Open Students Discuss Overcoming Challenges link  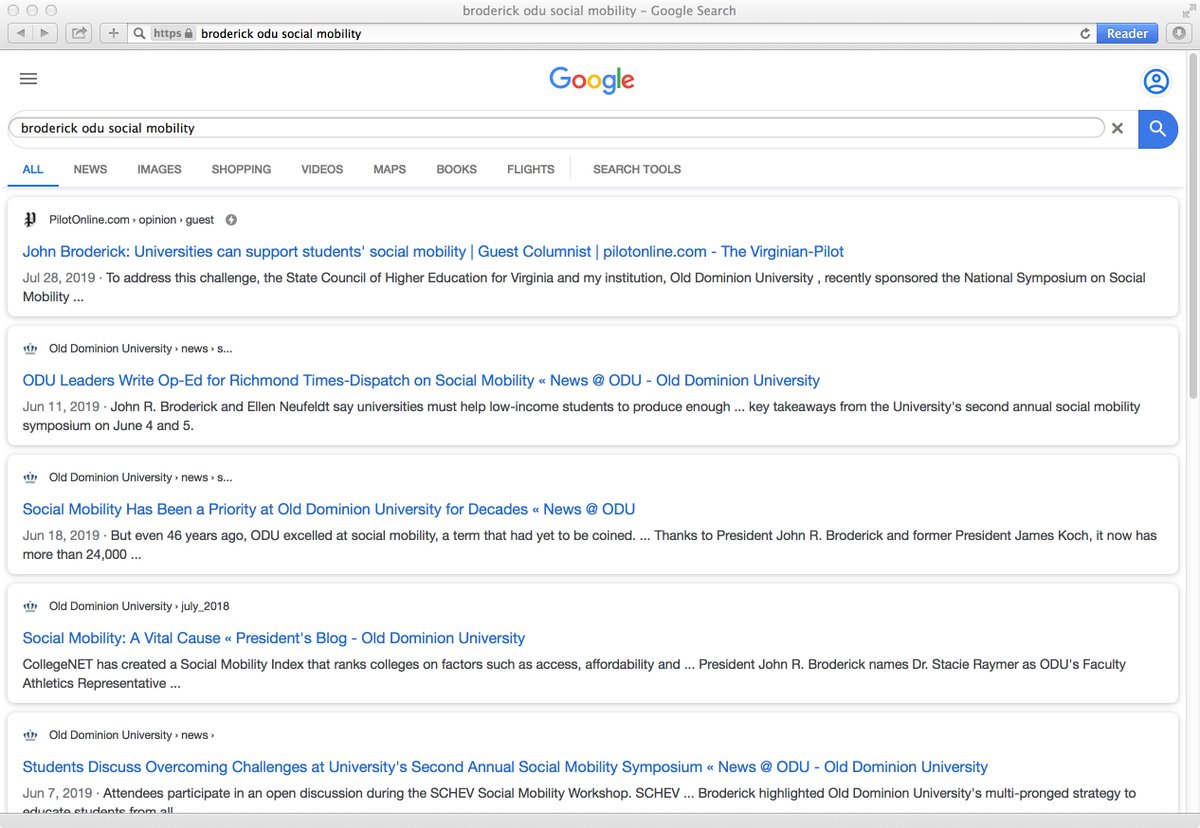tap(505, 768)
